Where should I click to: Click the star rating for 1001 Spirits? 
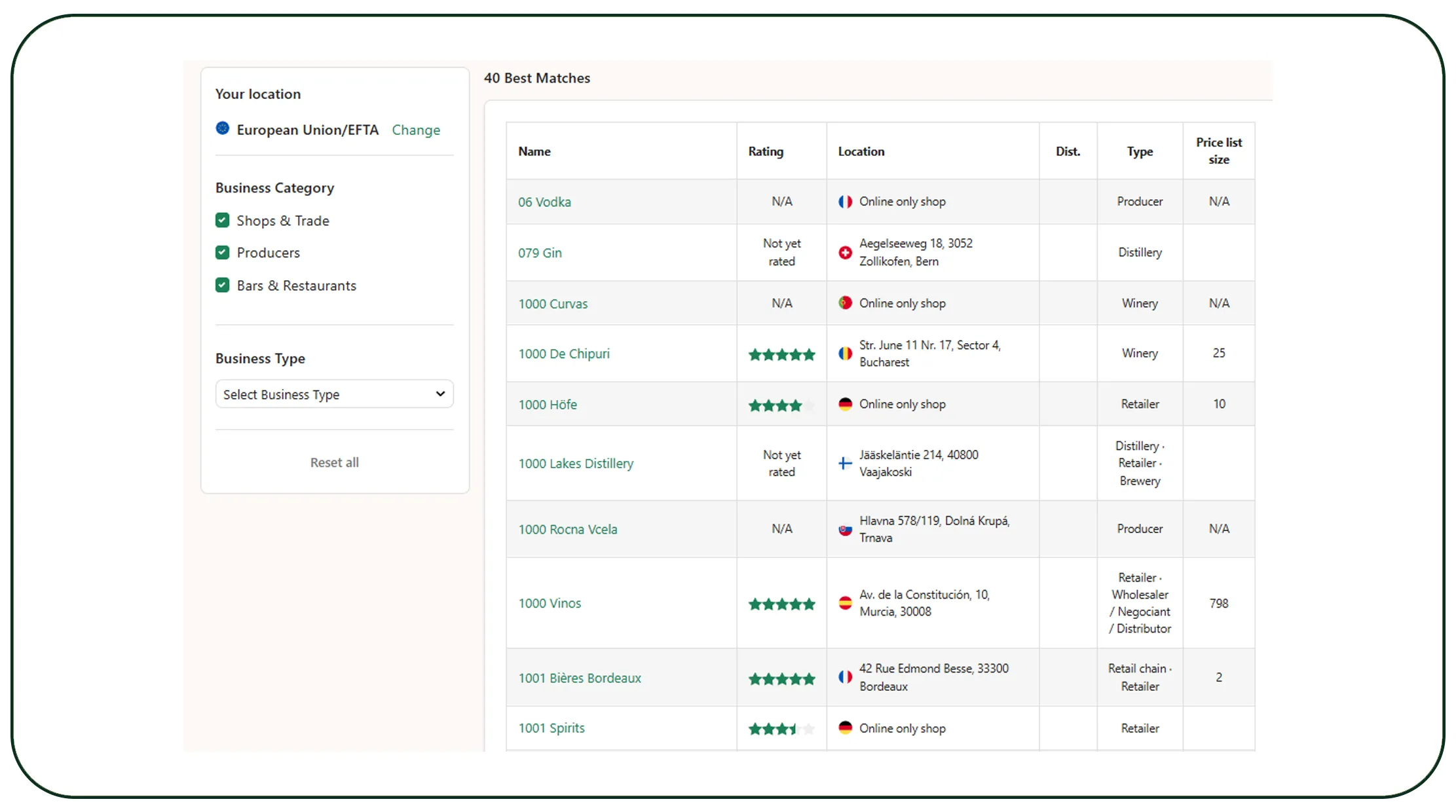(x=782, y=729)
